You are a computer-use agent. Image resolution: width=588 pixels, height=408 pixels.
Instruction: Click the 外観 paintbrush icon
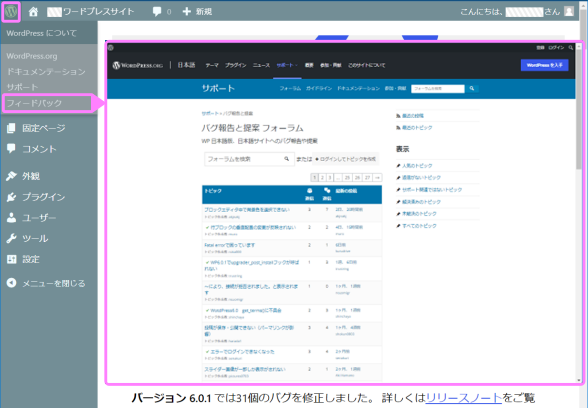[11, 176]
